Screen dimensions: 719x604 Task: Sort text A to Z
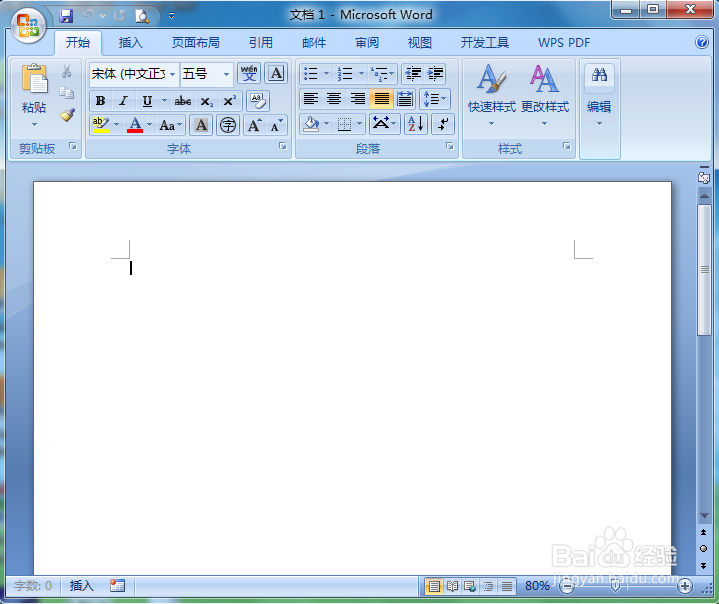[416, 124]
